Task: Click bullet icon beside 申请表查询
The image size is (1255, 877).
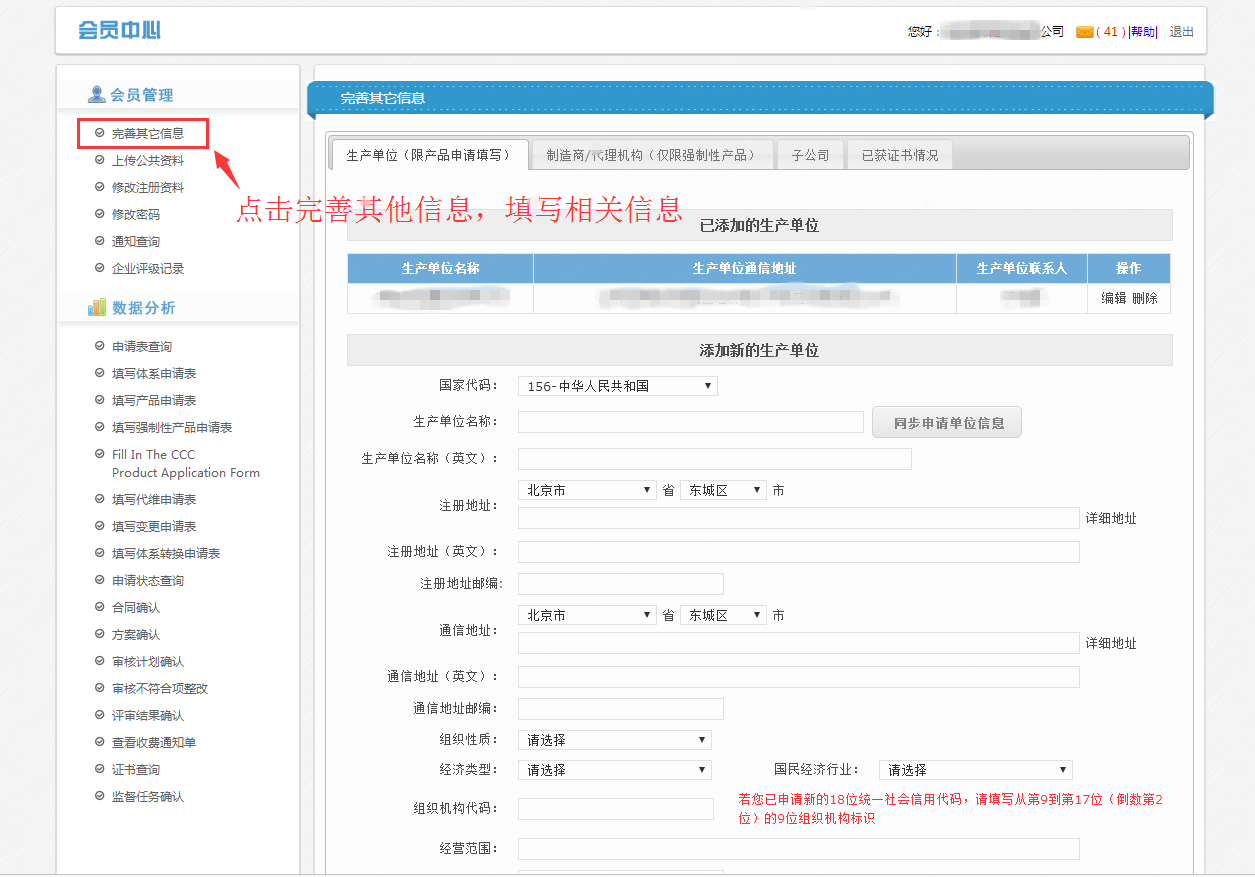Action: (x=99, y=346)
